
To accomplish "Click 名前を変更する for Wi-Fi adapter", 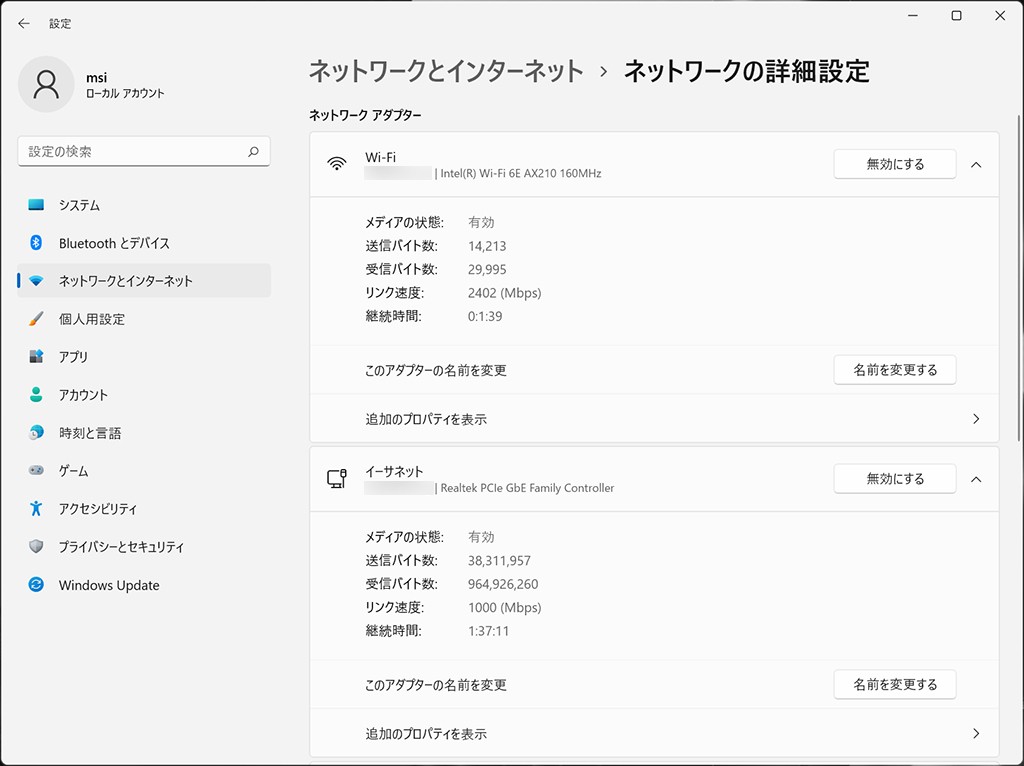I will tap(894, 370).
